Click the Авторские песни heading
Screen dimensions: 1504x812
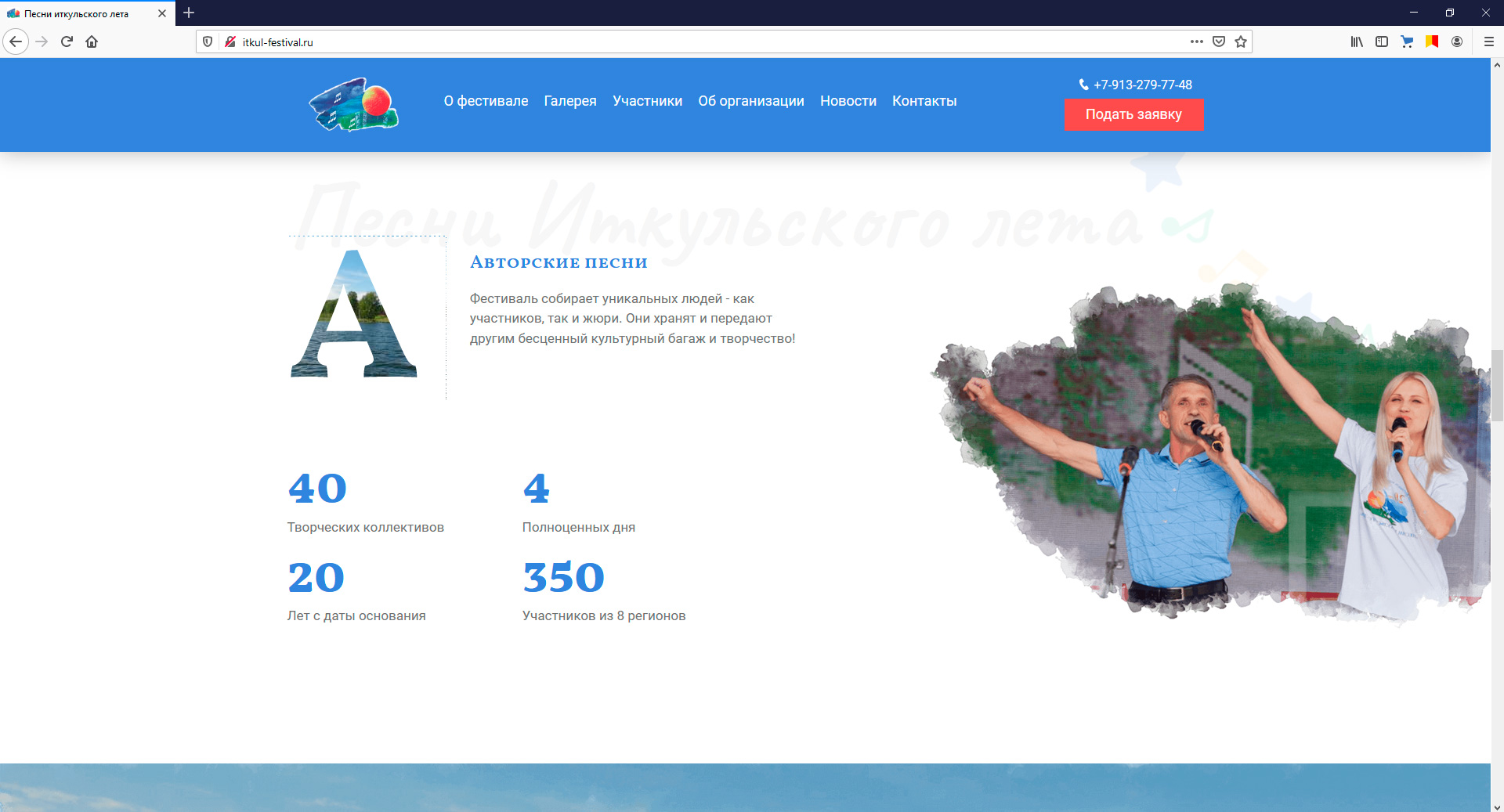pyautogui.click(x=559, y=263)
